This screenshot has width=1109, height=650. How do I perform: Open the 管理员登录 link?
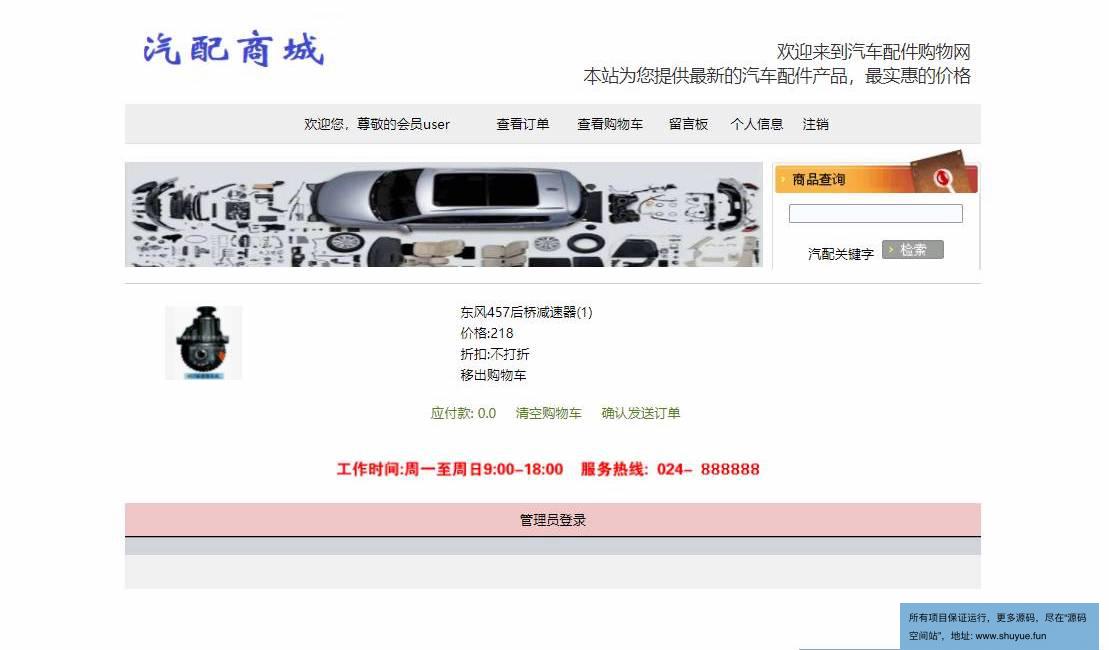pos(553,520)
